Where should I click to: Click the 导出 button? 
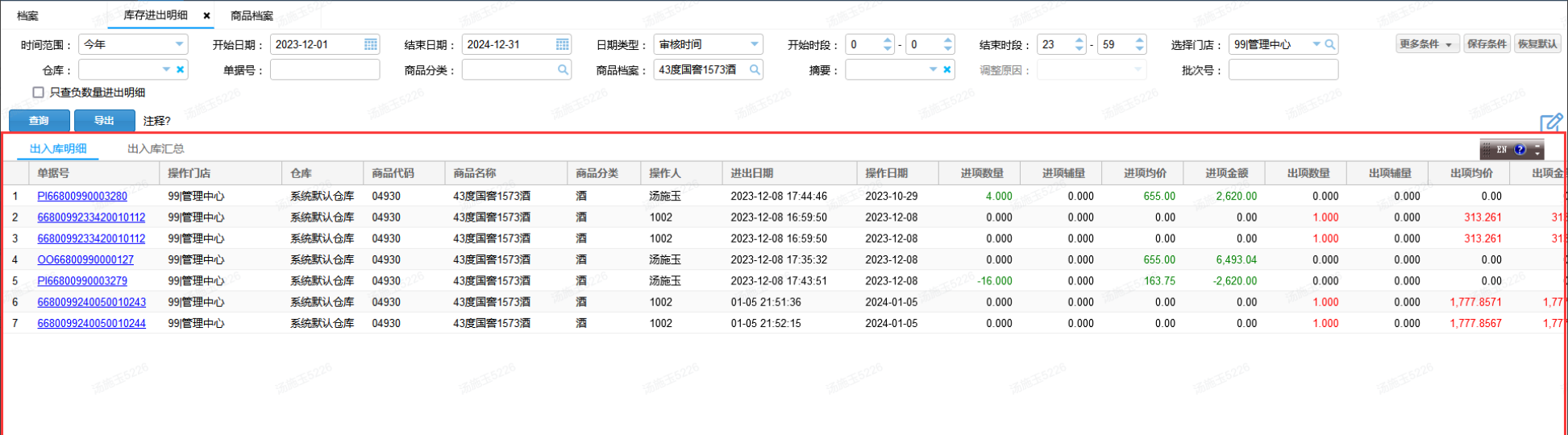pyautogui.click(x=104, y=121)
